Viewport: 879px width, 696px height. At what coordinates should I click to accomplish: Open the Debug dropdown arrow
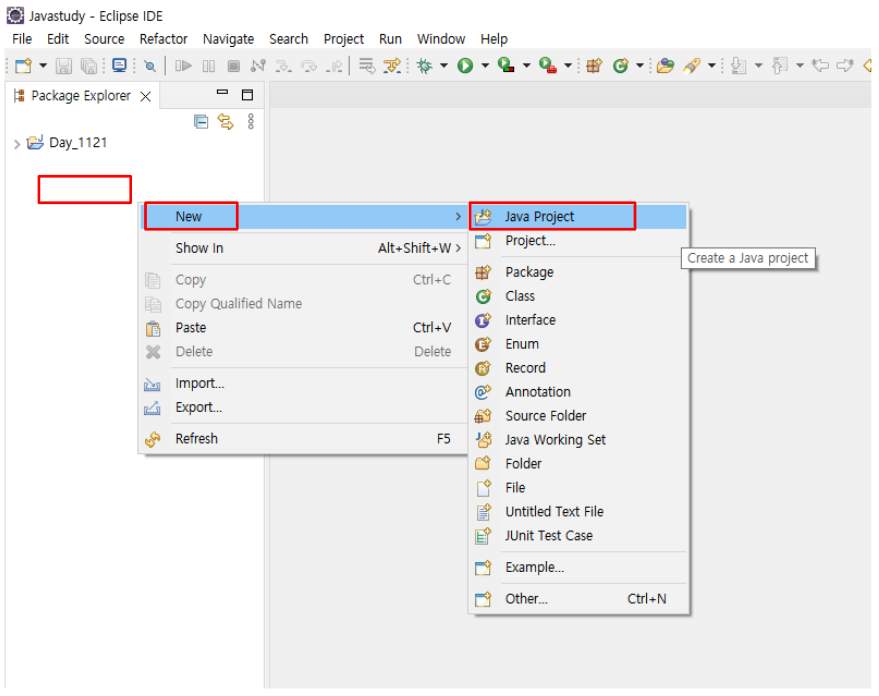[443, 66]
